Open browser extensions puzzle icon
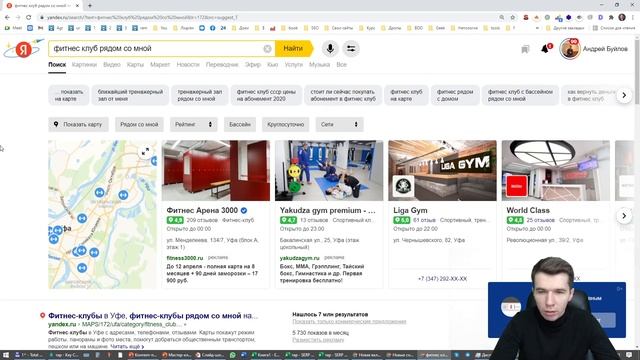Screen dimensions: 640x360 tap(611, 18)
